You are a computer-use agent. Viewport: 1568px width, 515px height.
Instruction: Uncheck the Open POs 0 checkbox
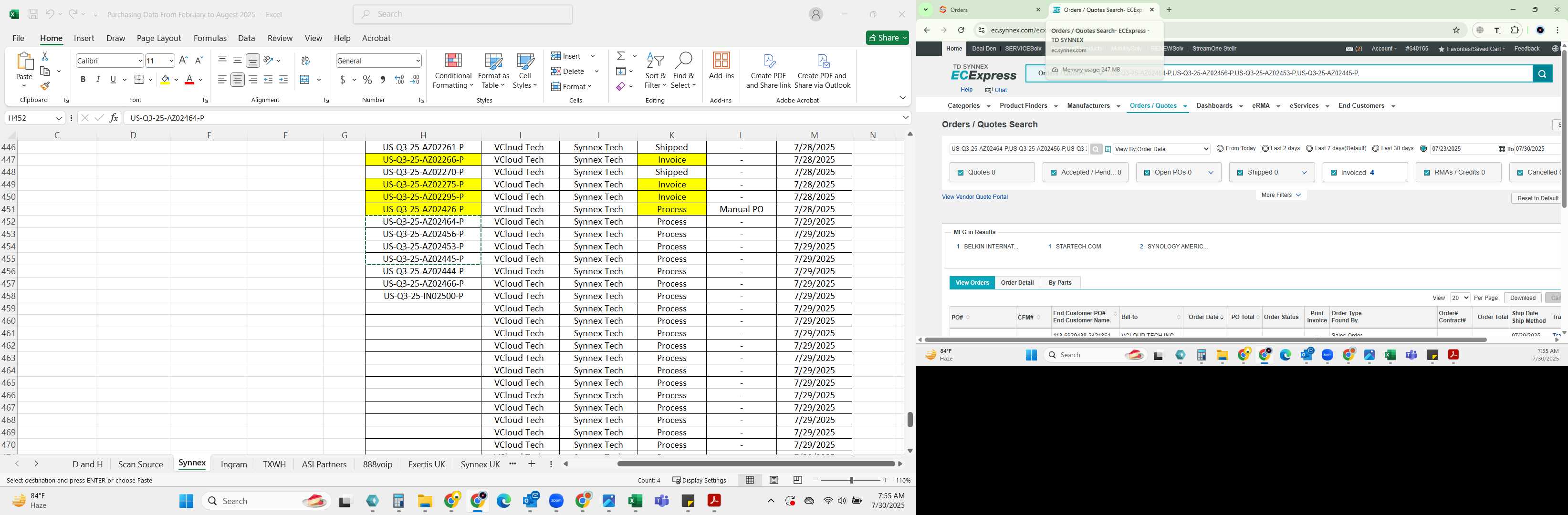pos(1147,173)
